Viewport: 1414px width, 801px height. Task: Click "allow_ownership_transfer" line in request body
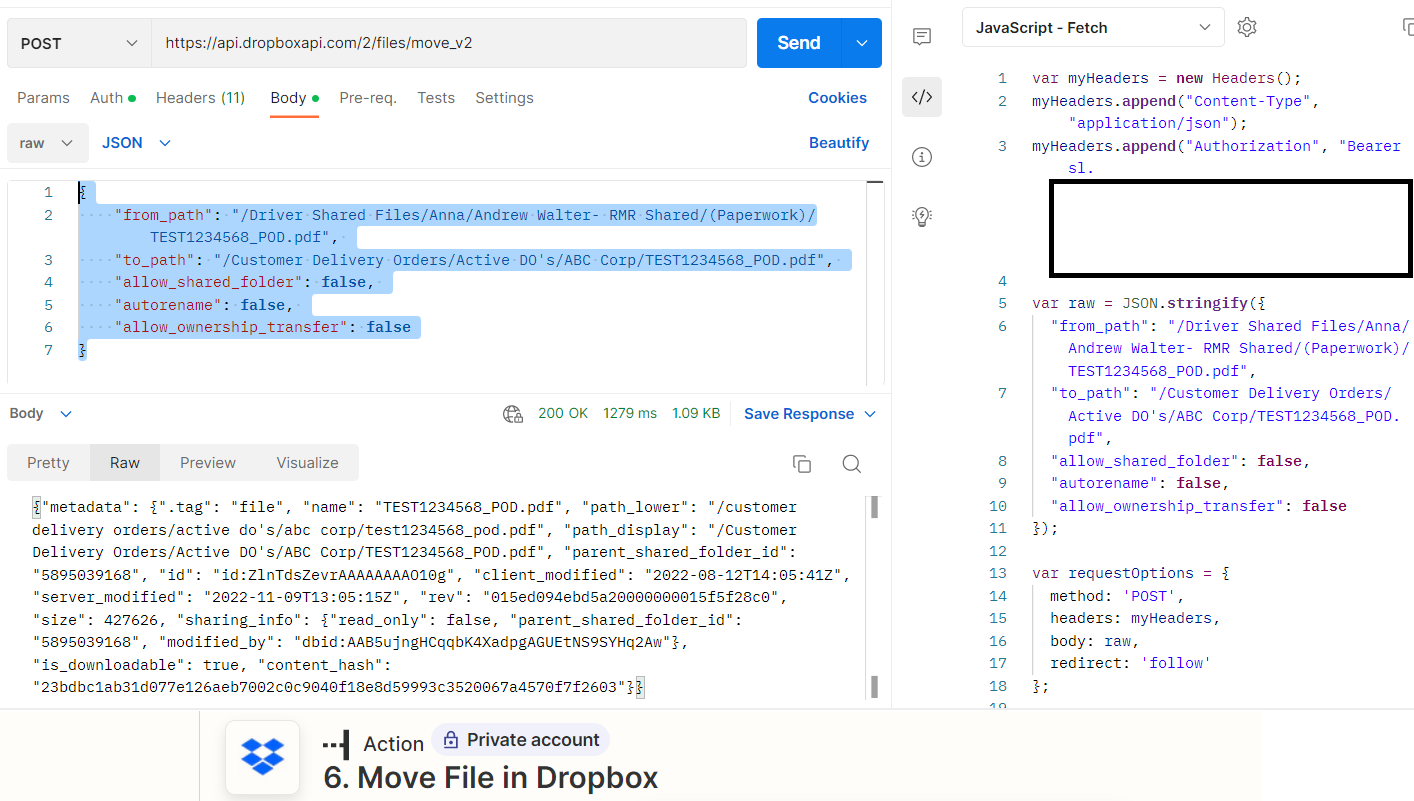263,327
